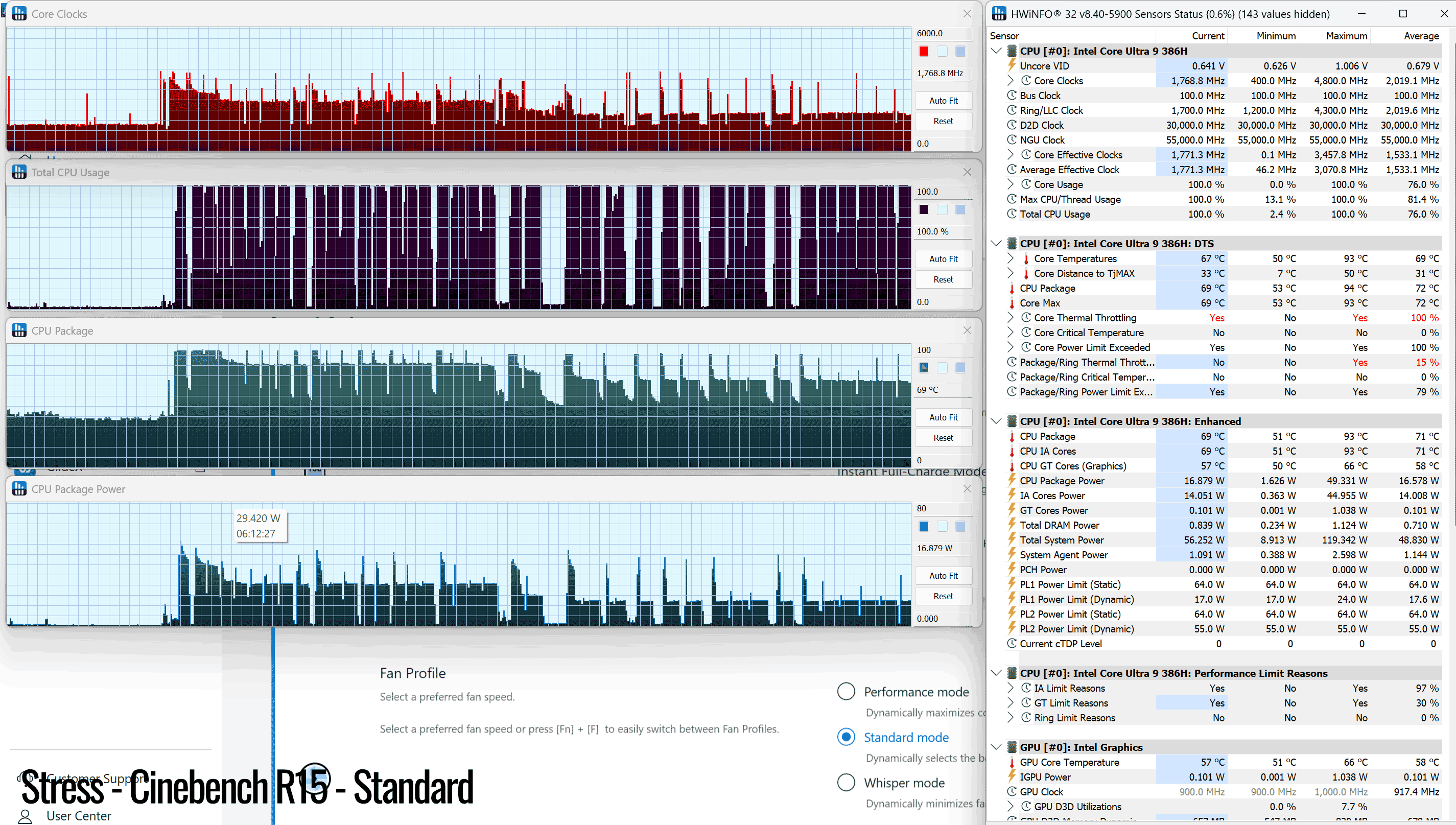Expand the Core Distance to TjMAX row
Viewport: 1456px width, 825px height.
(x=1011, y=273)
